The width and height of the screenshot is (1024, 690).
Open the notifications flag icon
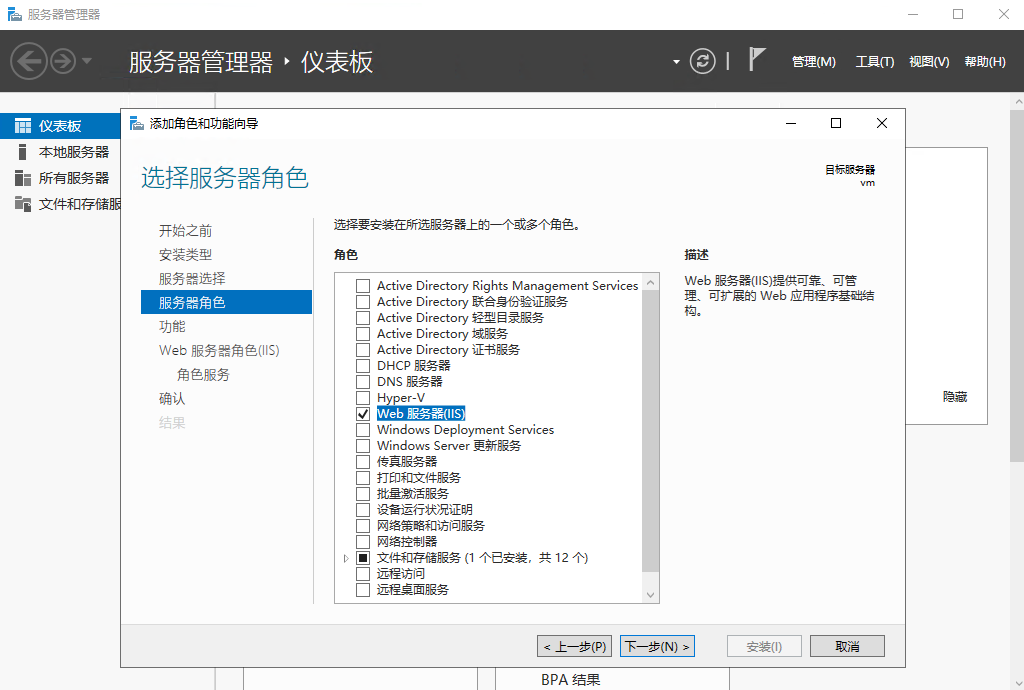pos(757,60)
